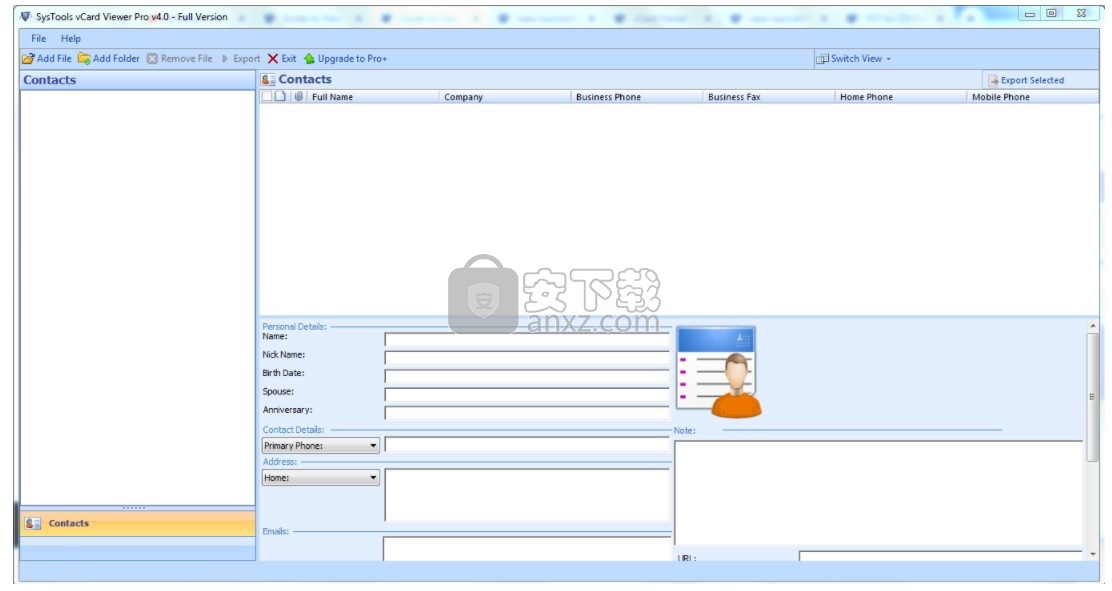The height and width of the screenshot is (591, 1112).
Task: Click the Anniversary input field
Action: [x=527, y=413]
